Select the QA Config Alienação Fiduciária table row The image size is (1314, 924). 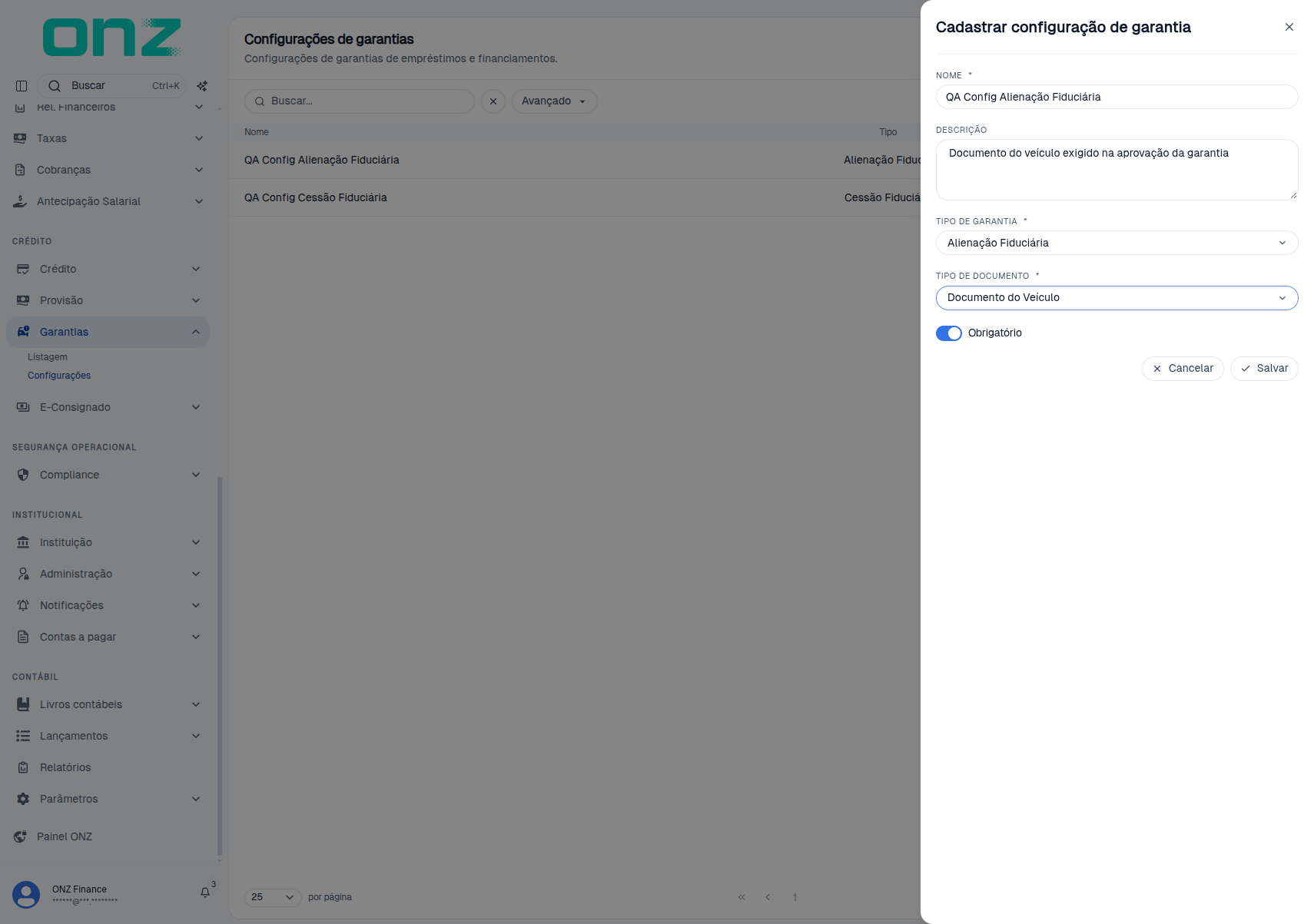pyautogui.click(x=575, y=160)
